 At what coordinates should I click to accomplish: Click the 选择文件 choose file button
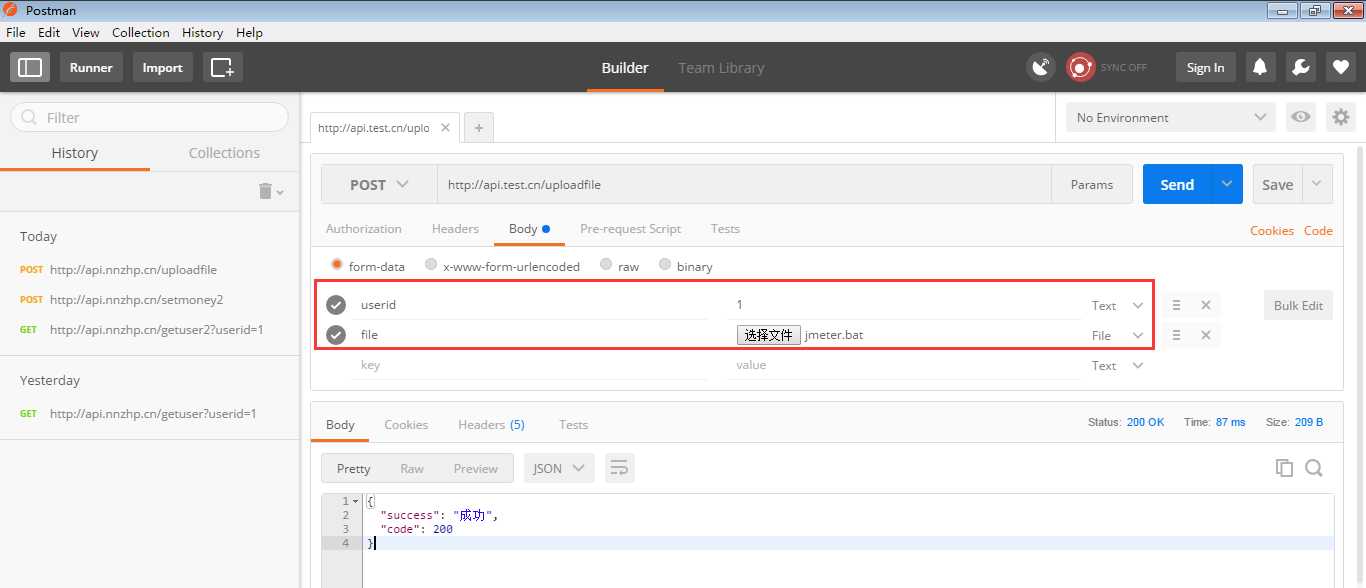click(x=769, y=335)
